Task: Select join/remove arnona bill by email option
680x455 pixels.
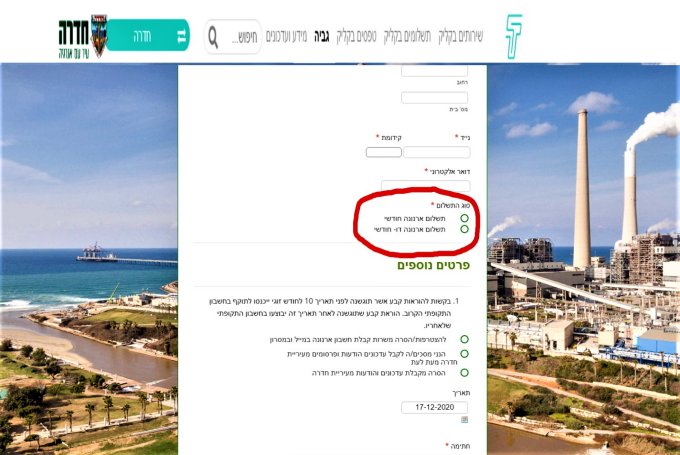Action: pyautogui.click(x=464, y=339)
